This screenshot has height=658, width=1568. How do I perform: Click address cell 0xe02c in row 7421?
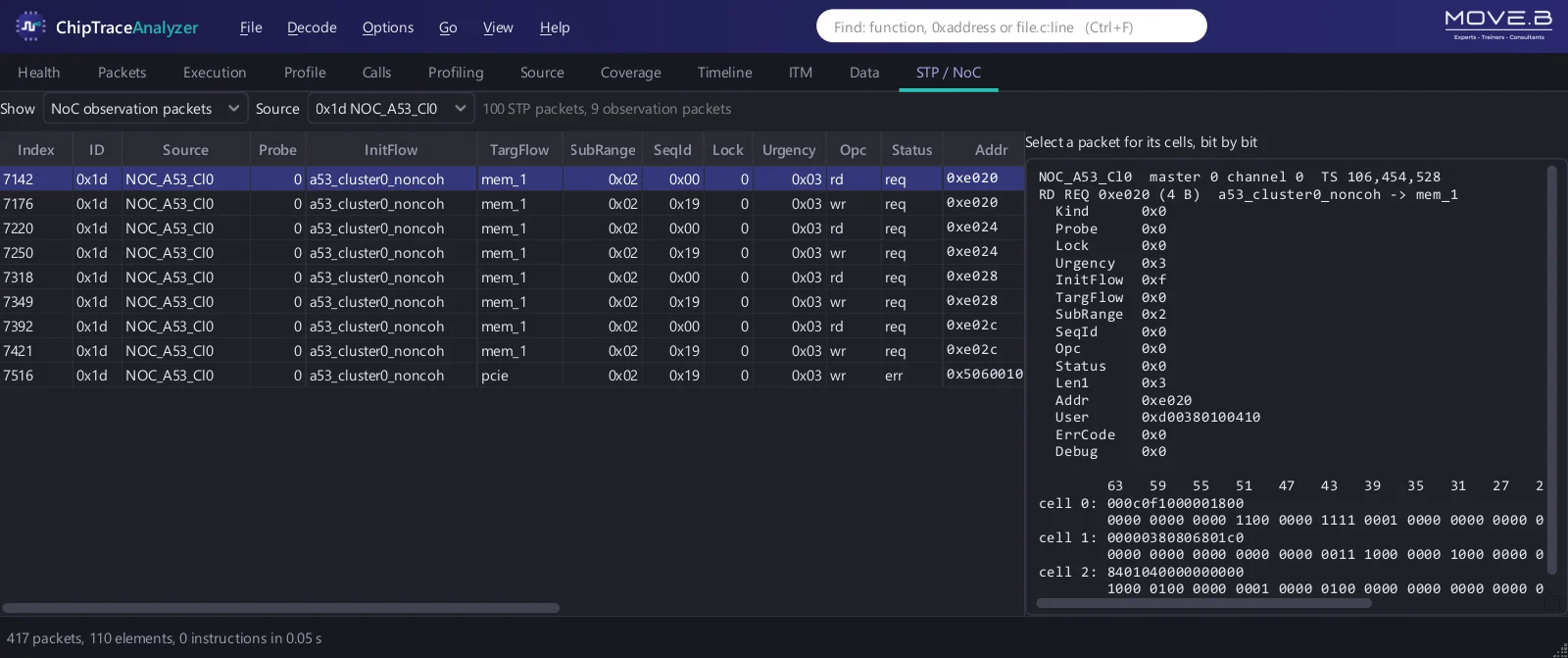[984, 350]
